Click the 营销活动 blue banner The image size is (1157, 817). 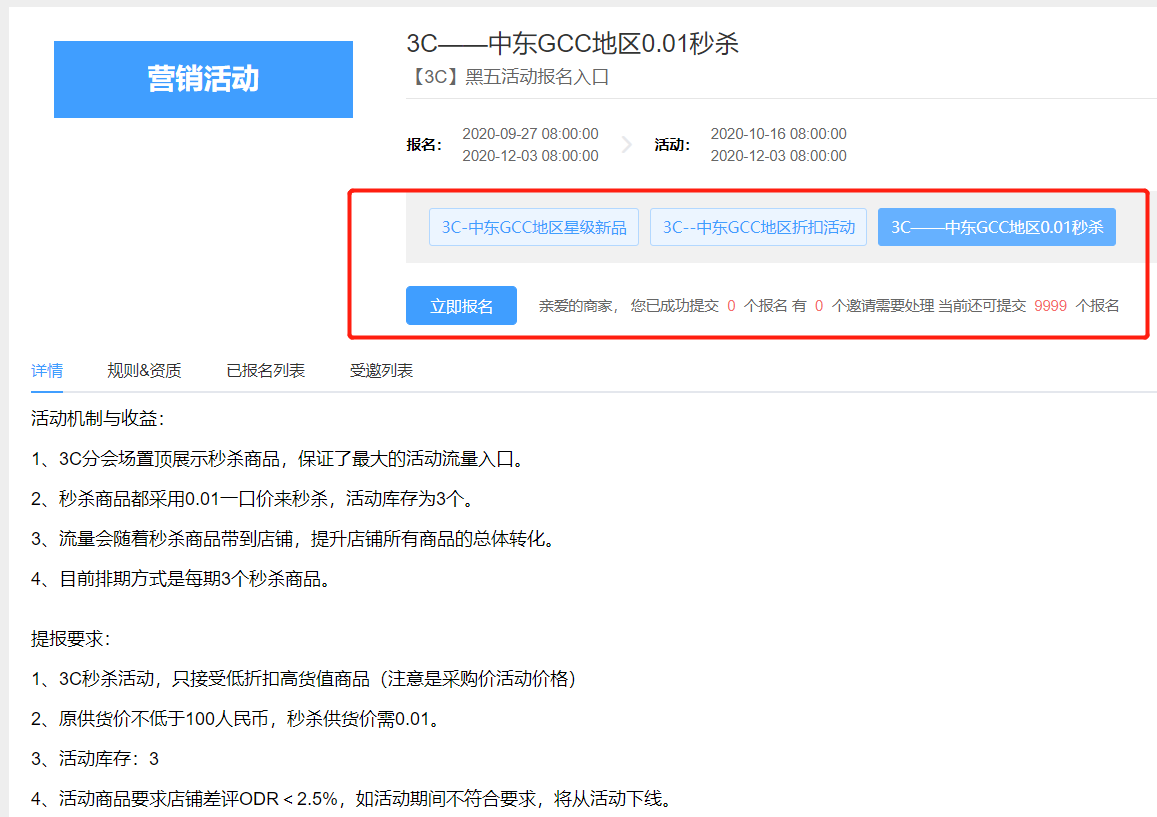point(203,79)
